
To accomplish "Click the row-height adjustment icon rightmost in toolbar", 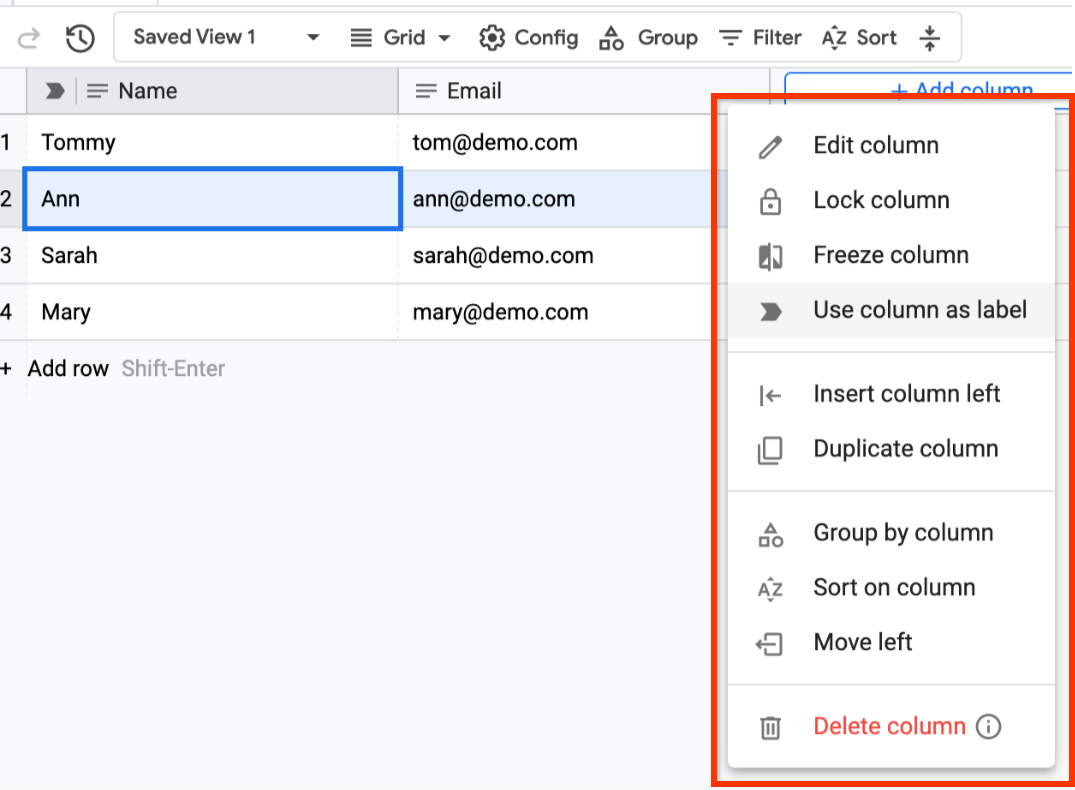I will pos(930,37).
